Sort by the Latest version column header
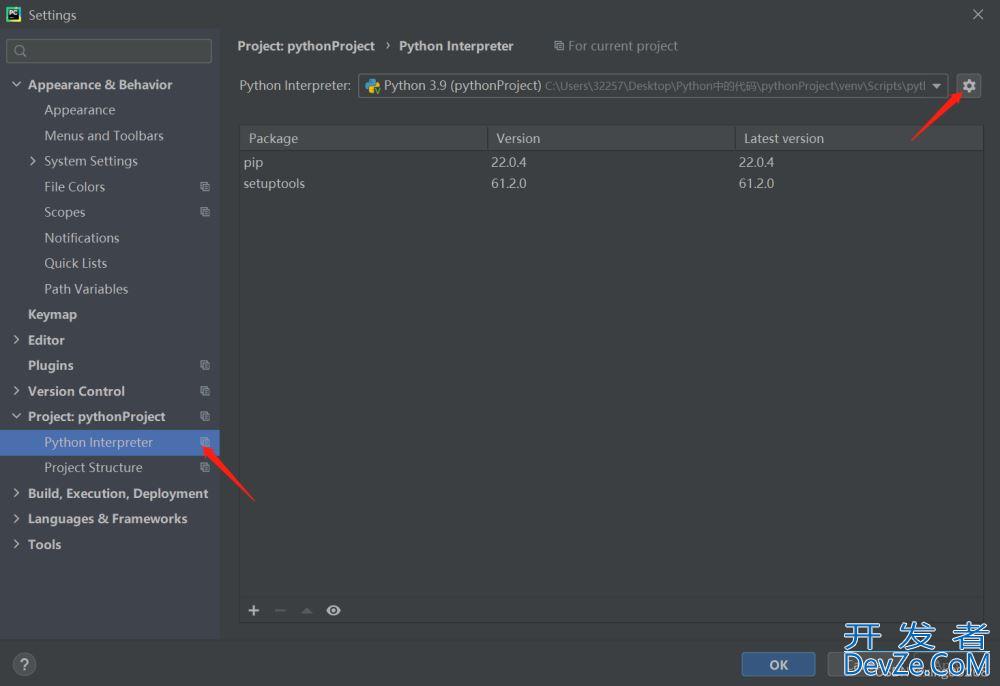This screenshot has height=686, width=1000. (859, 138)
